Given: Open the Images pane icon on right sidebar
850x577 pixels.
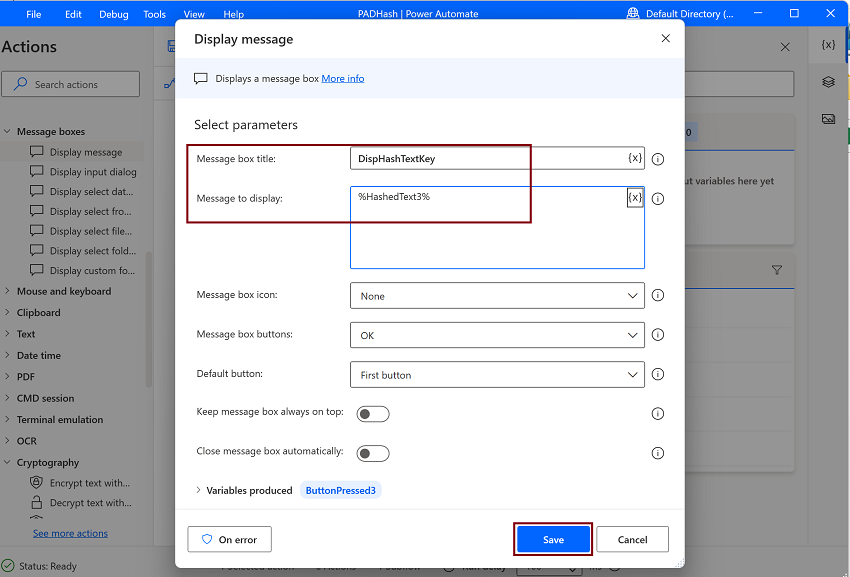Looking at the screenshot, I should pyautogui.click(x=828, y=118).
